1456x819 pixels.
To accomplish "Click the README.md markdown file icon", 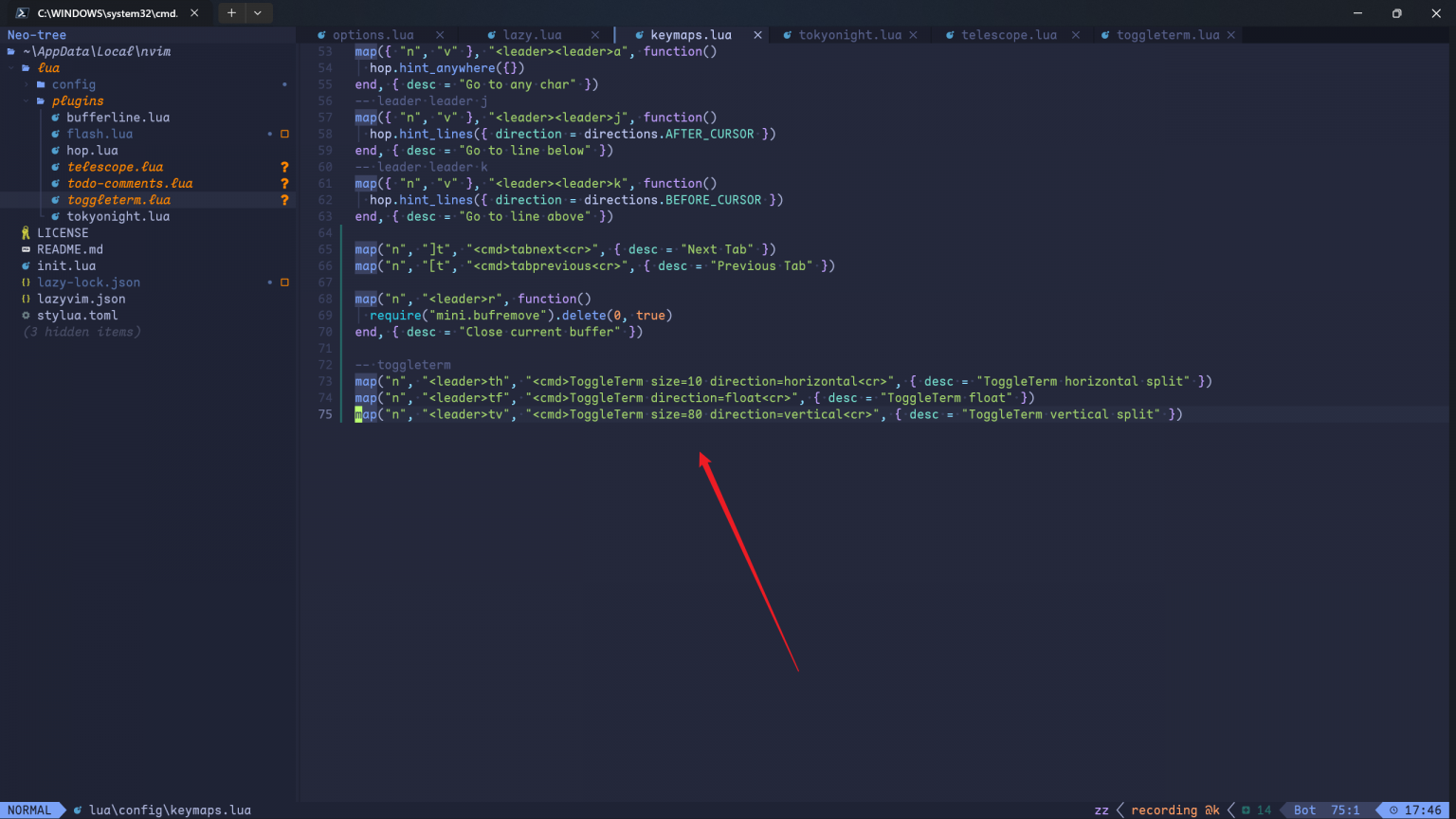I will tap(26, 250).
